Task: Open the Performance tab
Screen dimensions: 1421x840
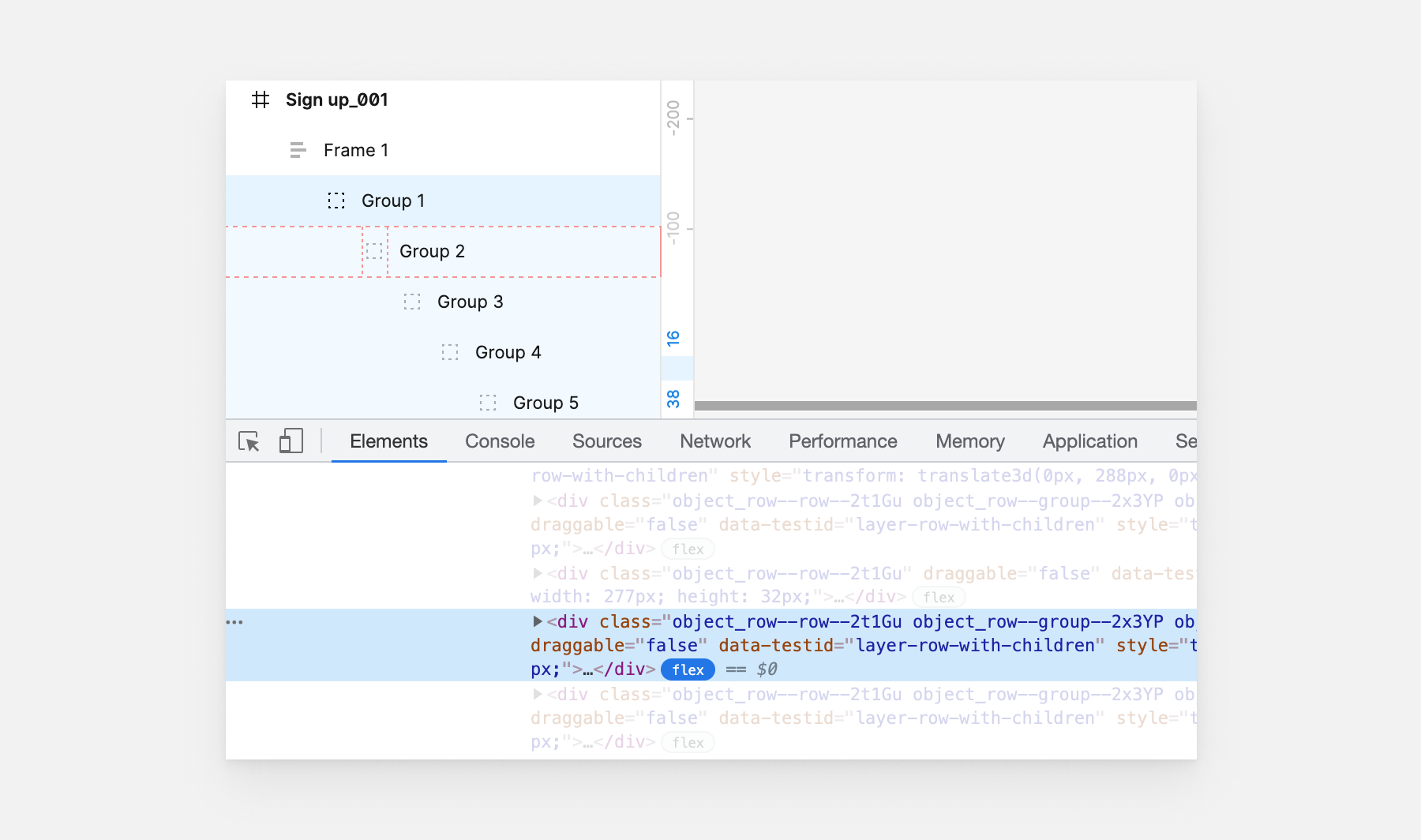Action: (x=842, y=441)
